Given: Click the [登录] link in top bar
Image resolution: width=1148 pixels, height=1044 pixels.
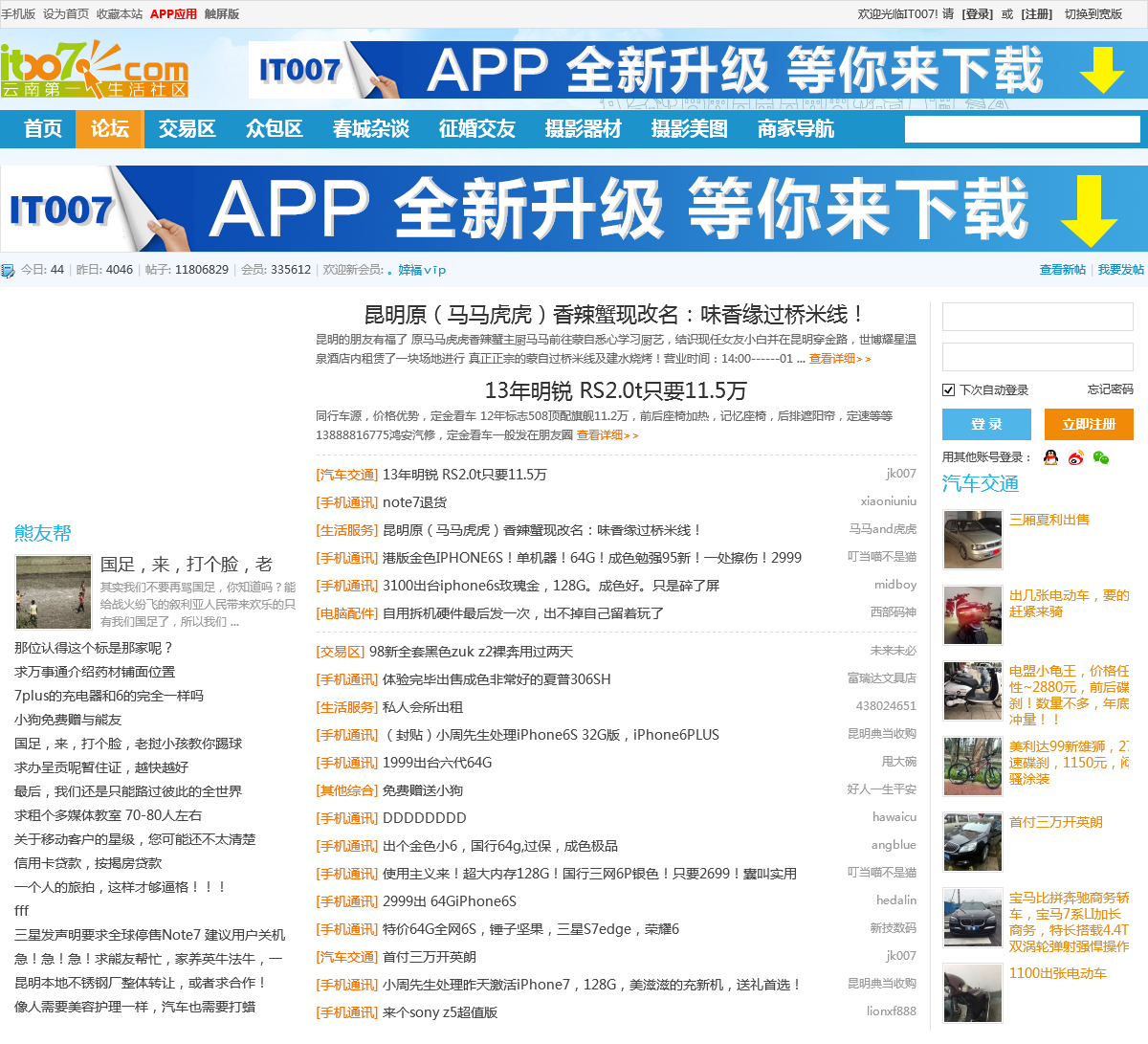Looking at the screenshot, I should tap(978, 14).
